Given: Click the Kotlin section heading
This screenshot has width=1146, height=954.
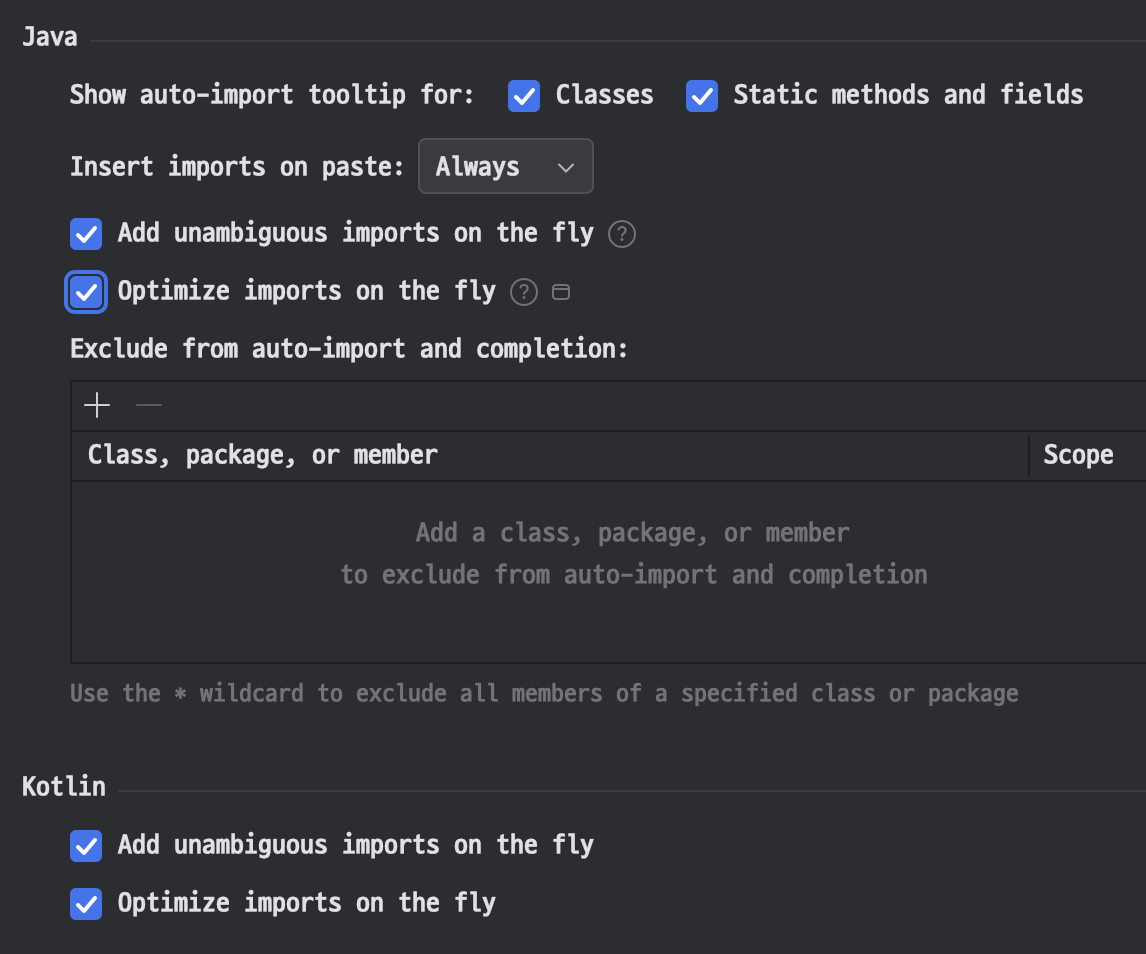Looking at the screenshot, I should click(x=64, y=786).
